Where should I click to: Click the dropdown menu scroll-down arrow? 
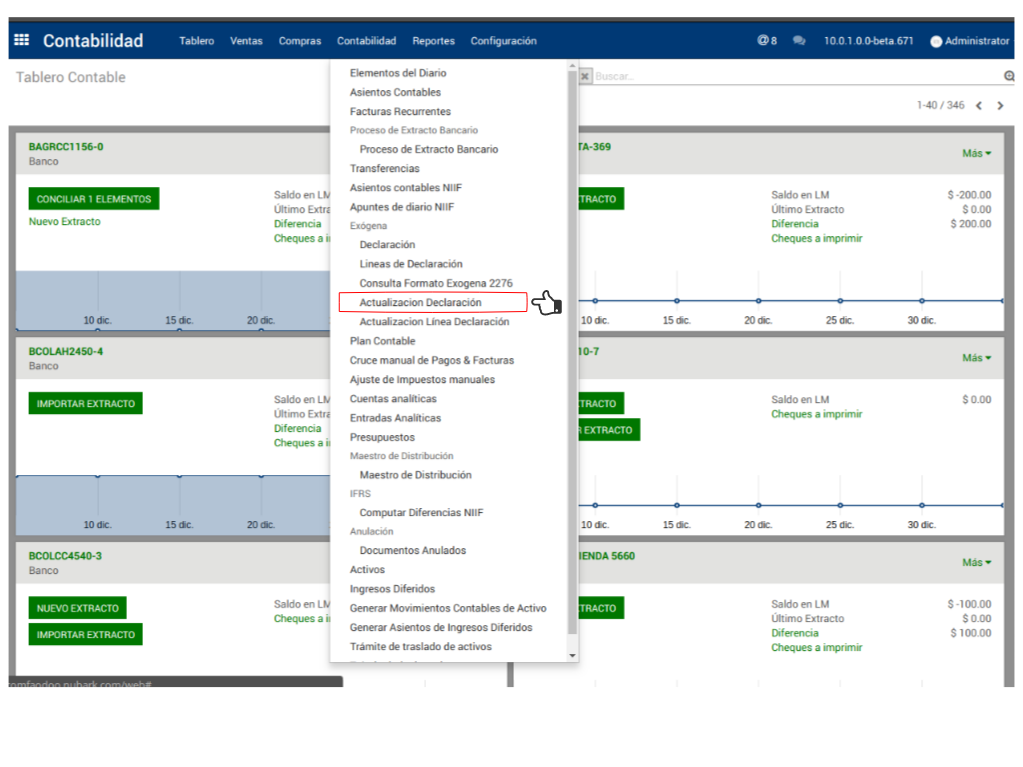(572, 655)
